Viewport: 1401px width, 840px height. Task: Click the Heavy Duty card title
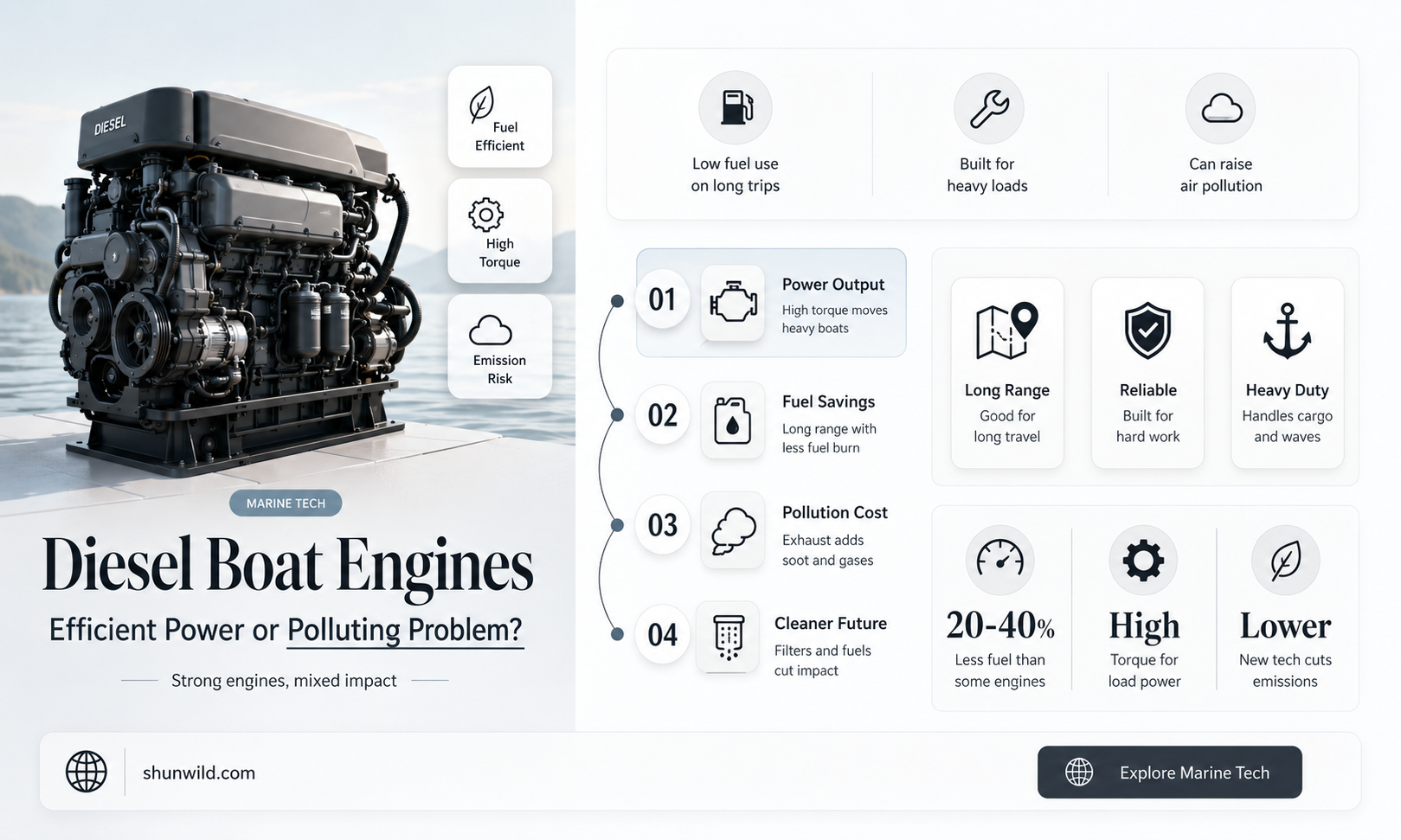tap(1288, 390)
